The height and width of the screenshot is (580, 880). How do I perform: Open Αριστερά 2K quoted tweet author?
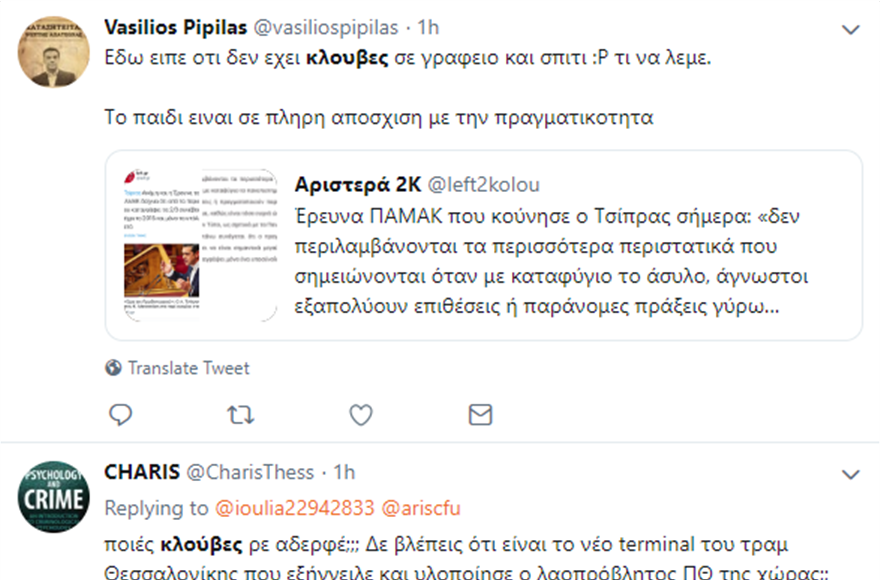click(356, 185)
